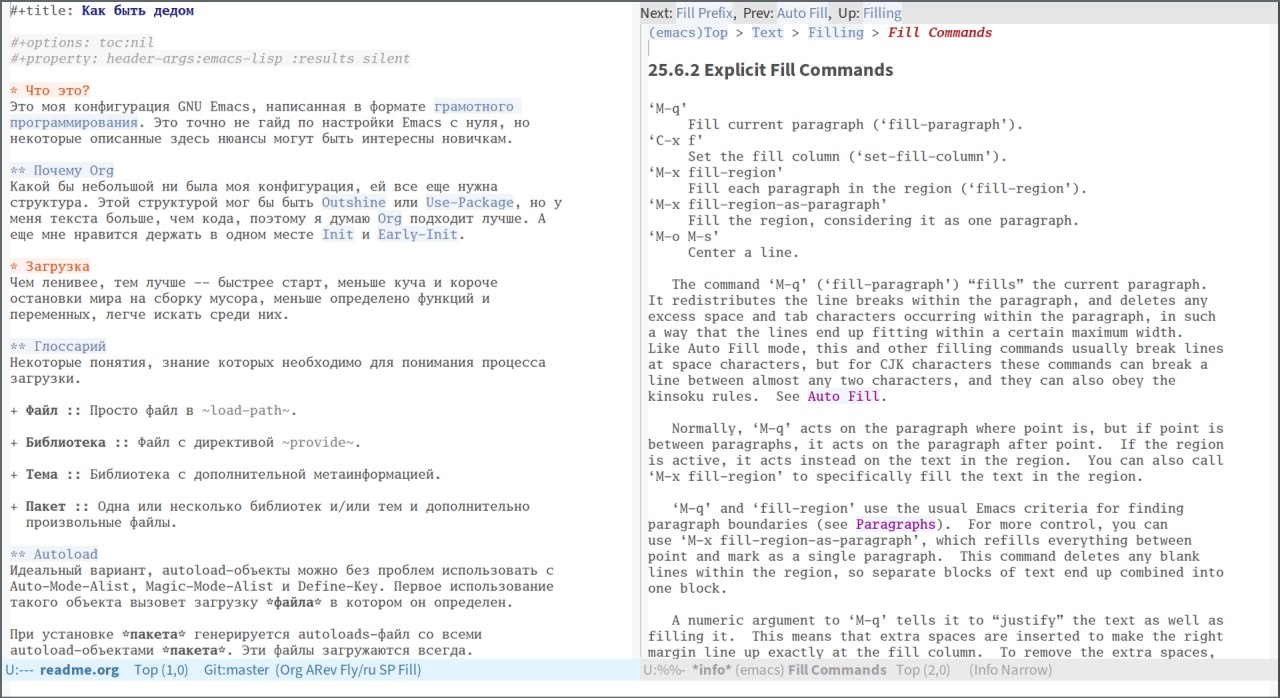Screen dimensions: 1280x698
Task: Follow the Fill Prefix next-node link
Action: coord(704,13)
